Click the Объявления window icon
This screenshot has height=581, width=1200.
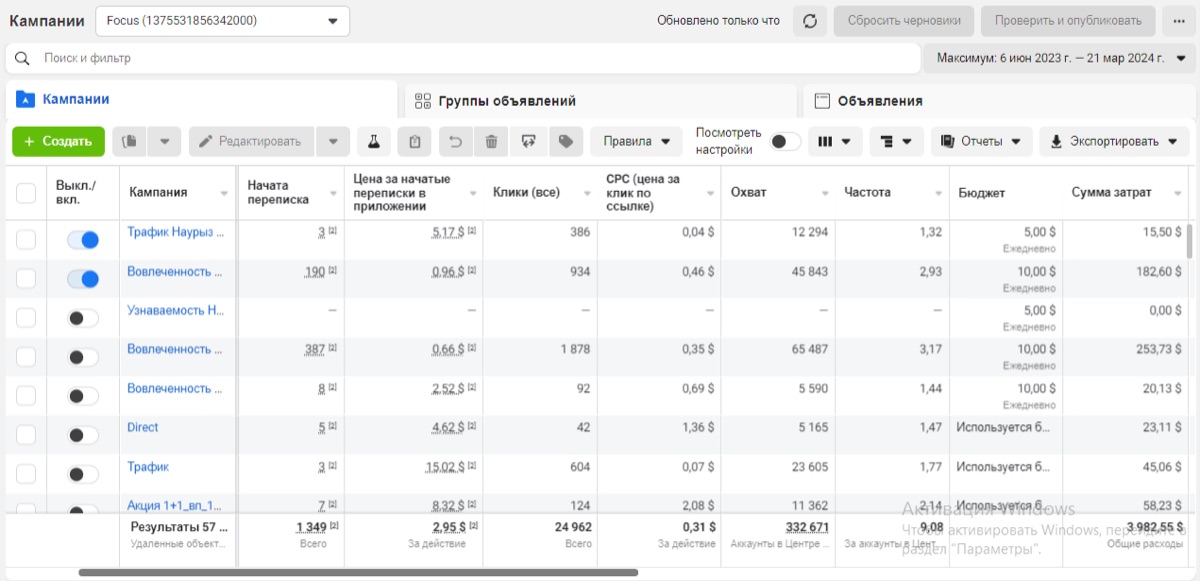point(823,101)
